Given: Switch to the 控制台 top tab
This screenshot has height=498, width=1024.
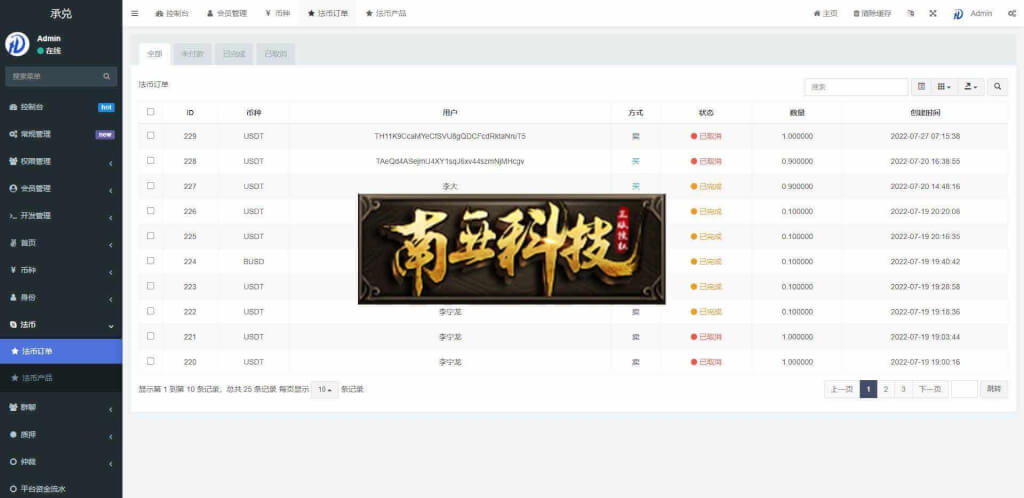Looking at the screenshot, I should click(172, 13).
